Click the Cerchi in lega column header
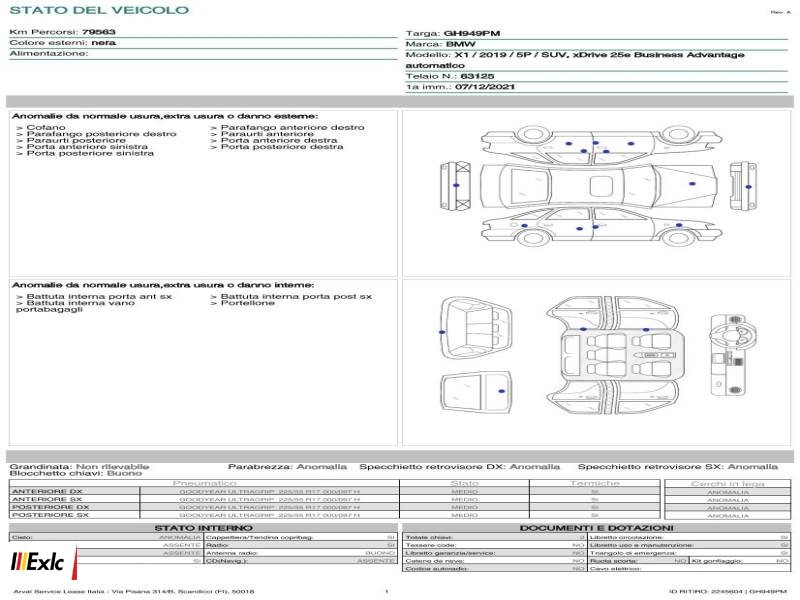The image size is (800, 600). 728,483
